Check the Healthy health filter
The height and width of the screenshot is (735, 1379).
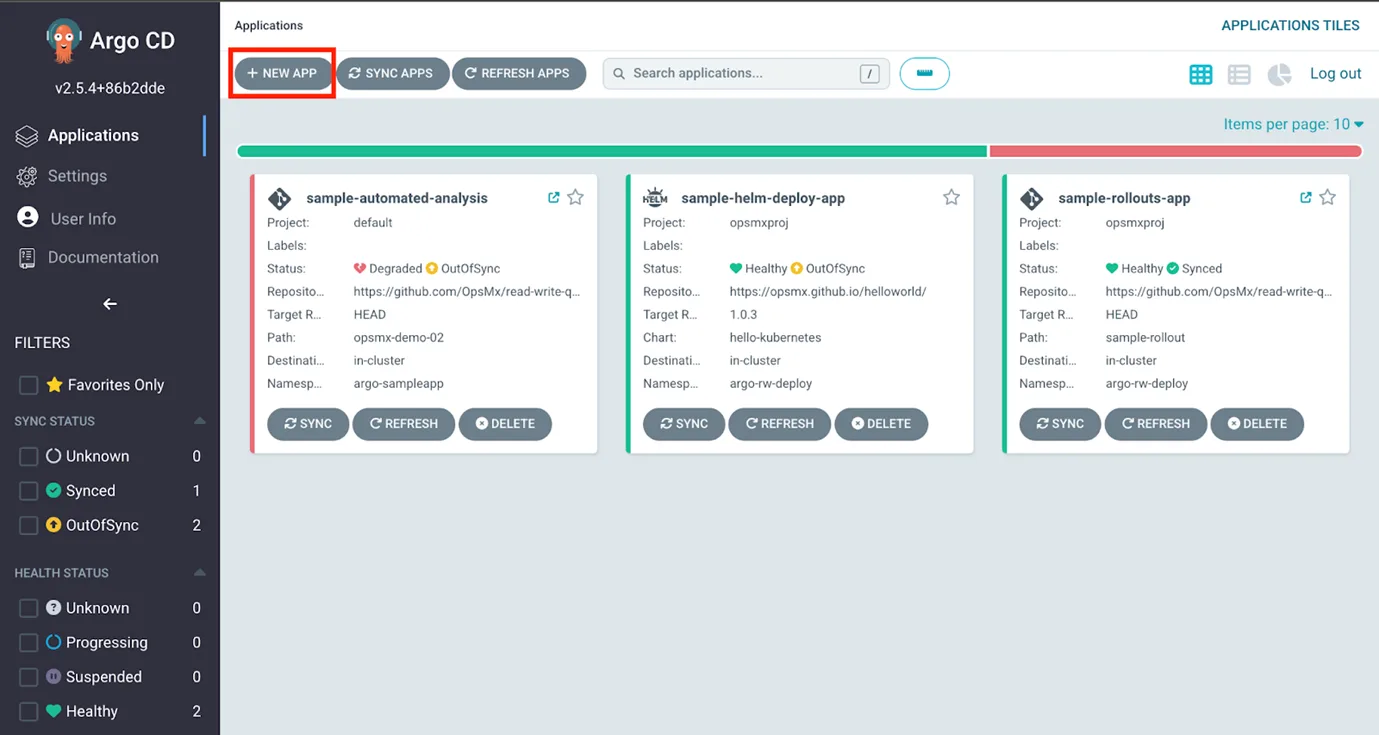click(28, 712)
